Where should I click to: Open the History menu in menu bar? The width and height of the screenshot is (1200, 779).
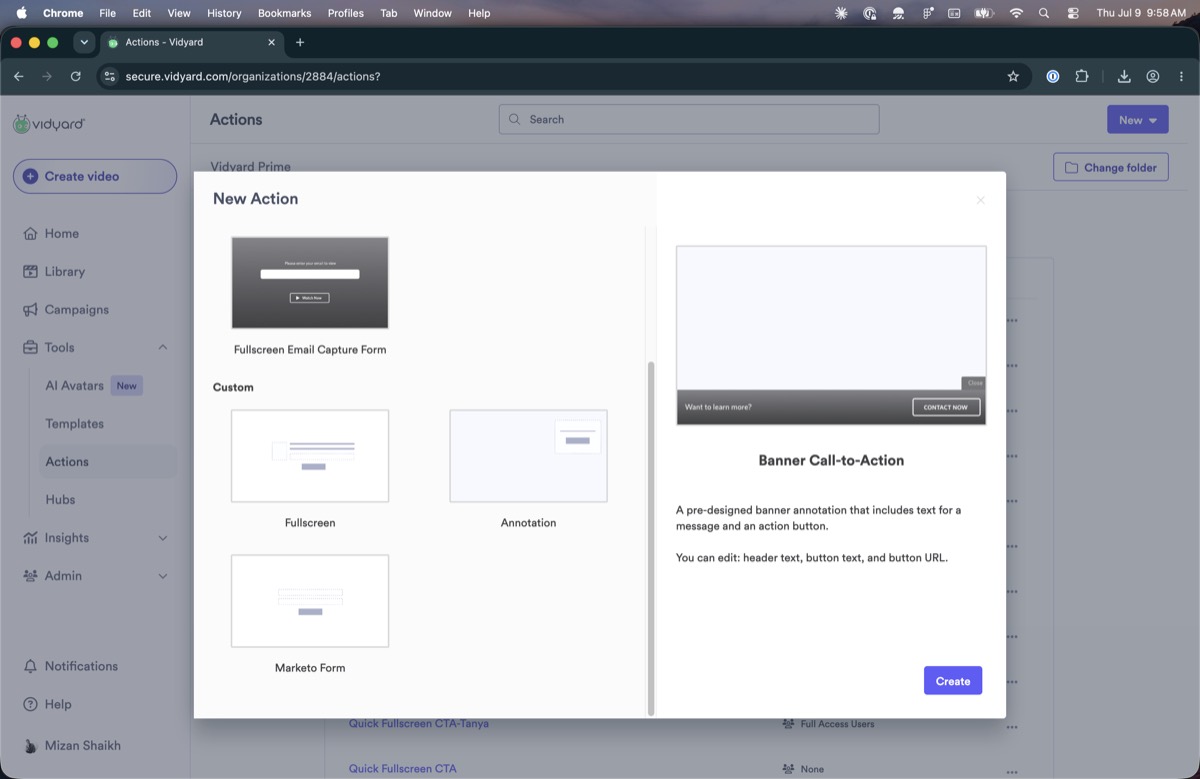point(224,13)
